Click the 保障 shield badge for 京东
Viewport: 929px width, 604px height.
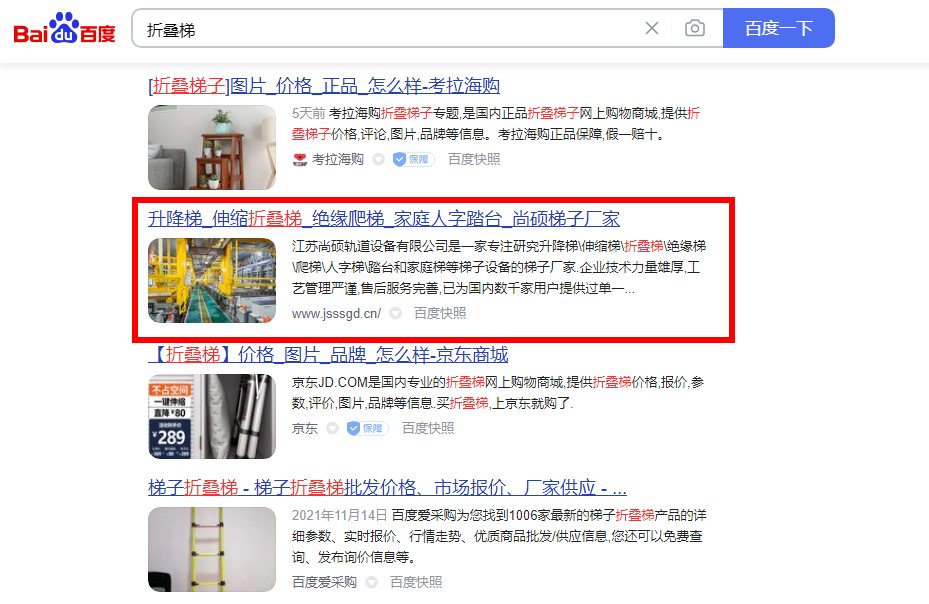(367, 428)
